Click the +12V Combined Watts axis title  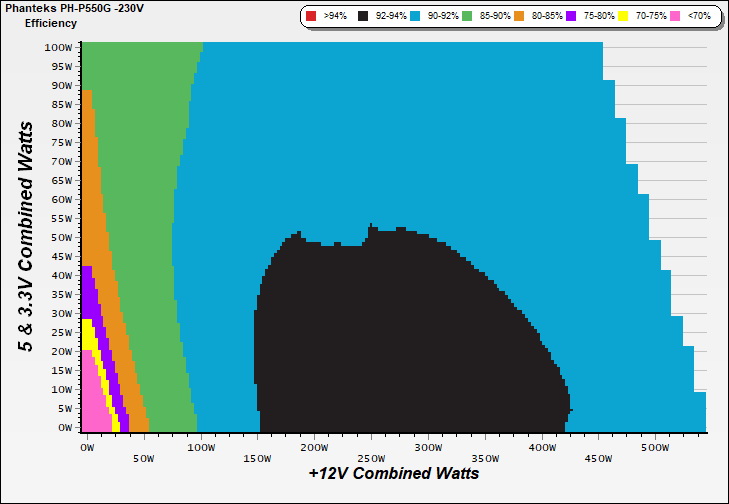pos(393,473)
